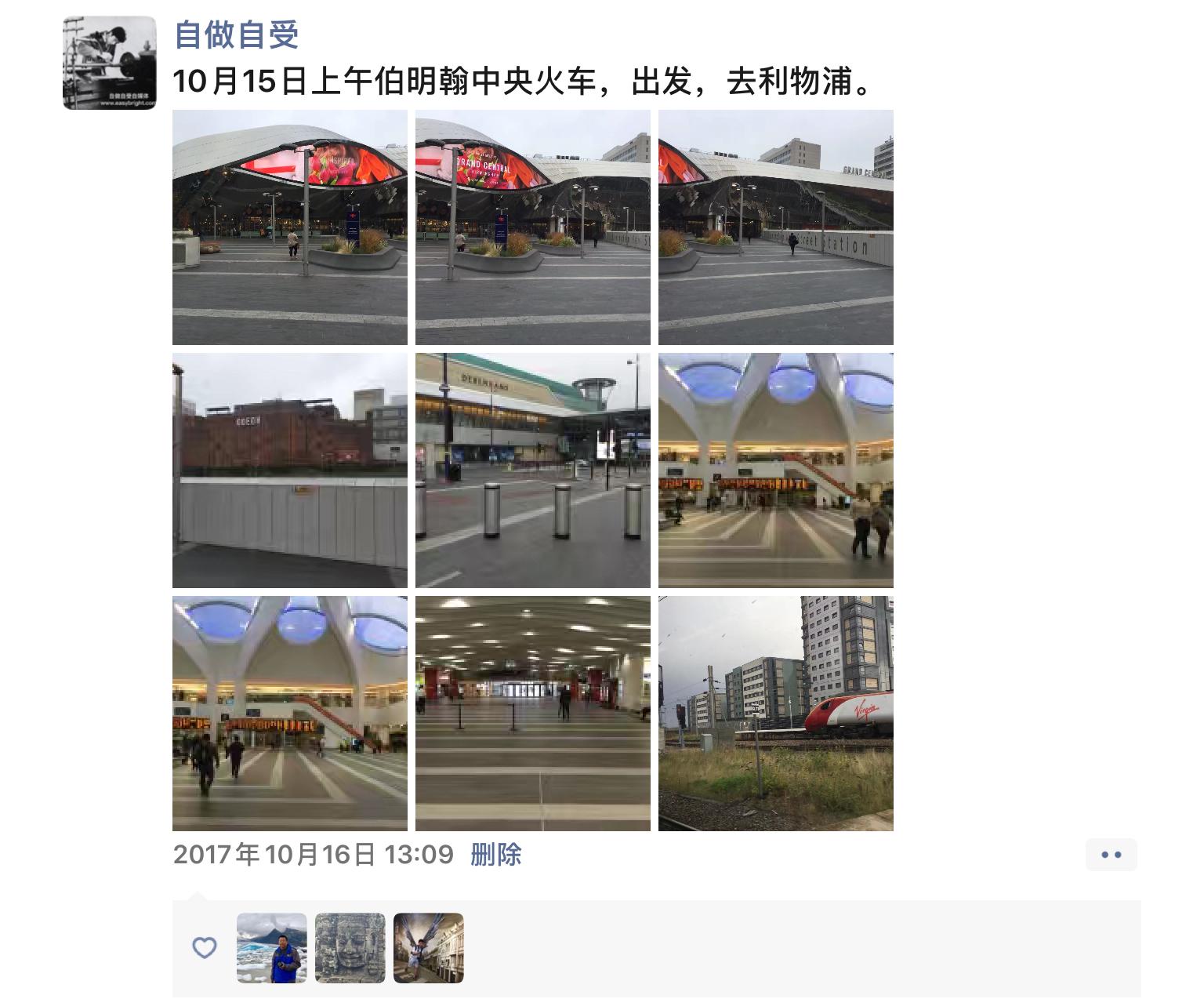1204x999 pixels.
Task: Open the Virgin train photo
Action: click(776, 714)
